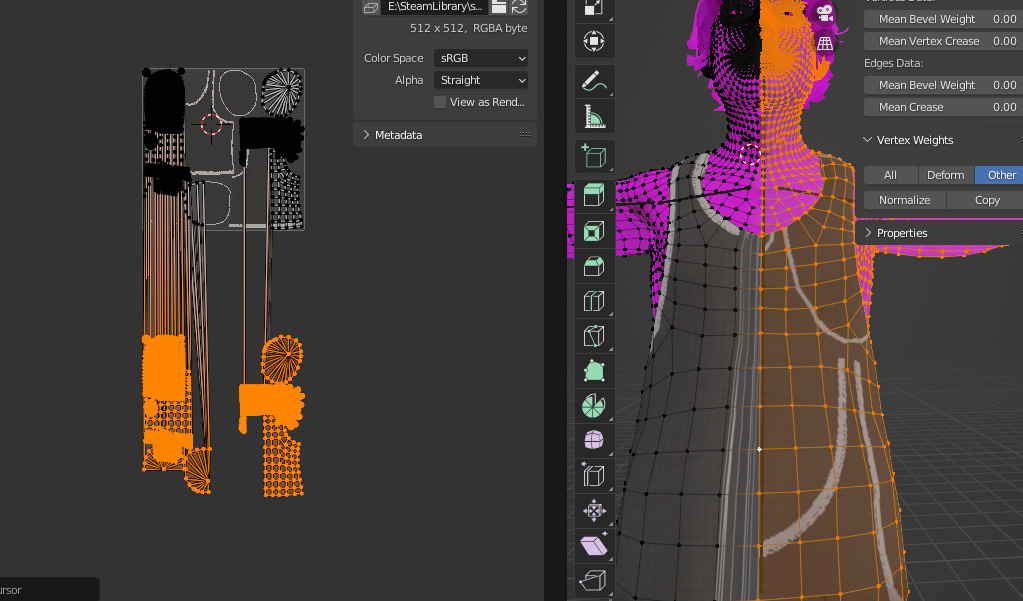Reload the image with the refresh icon
This screenshot has width=1023, height=601.
[x=519, y=7]
